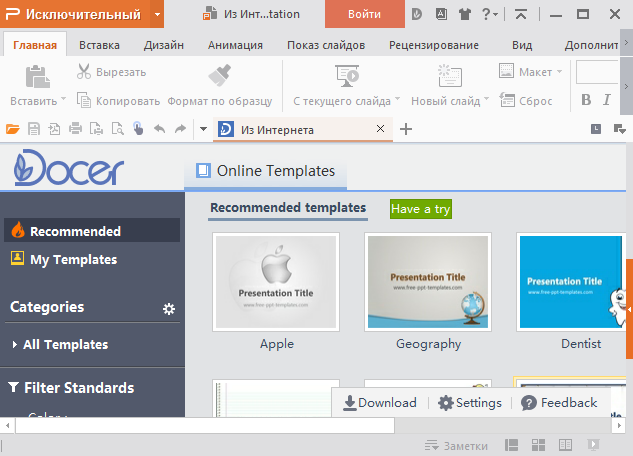Image resolution: width=633 pixels, height=456 pixels.
Task: Click the Войти sign-in button
Action: (365, 14)
